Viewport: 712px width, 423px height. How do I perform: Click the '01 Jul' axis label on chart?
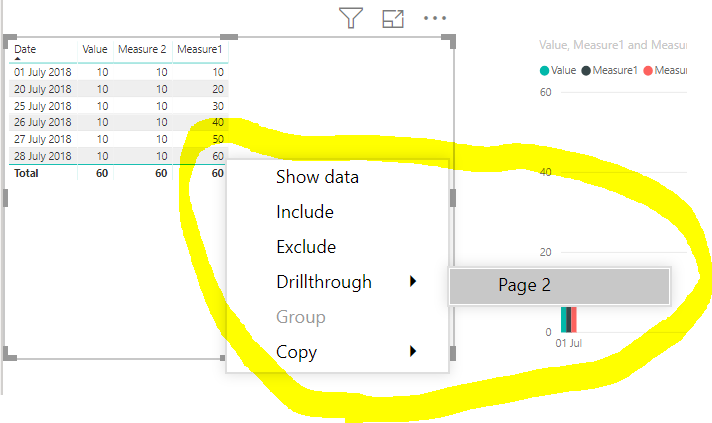click(x=569, y=343)
